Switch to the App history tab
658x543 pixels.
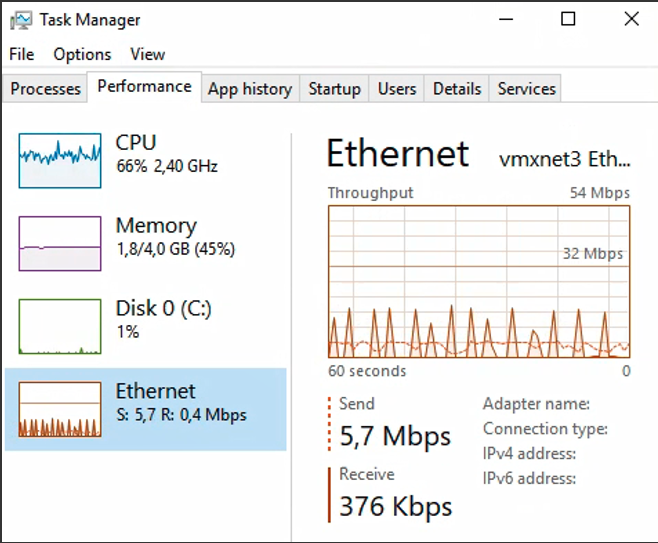pos(250,89)
